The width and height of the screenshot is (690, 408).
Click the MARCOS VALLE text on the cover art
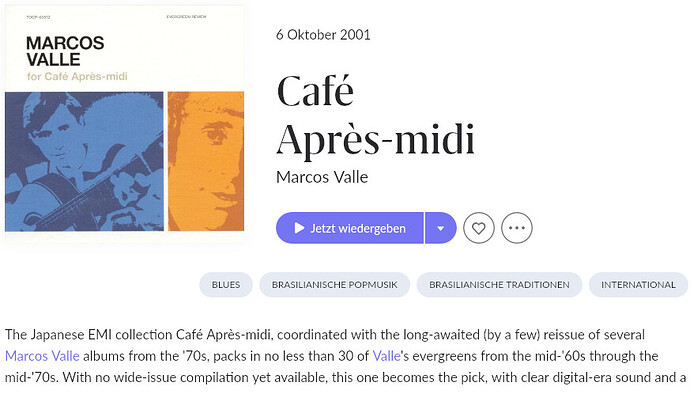pyautogui.click(x=65, y=51)
